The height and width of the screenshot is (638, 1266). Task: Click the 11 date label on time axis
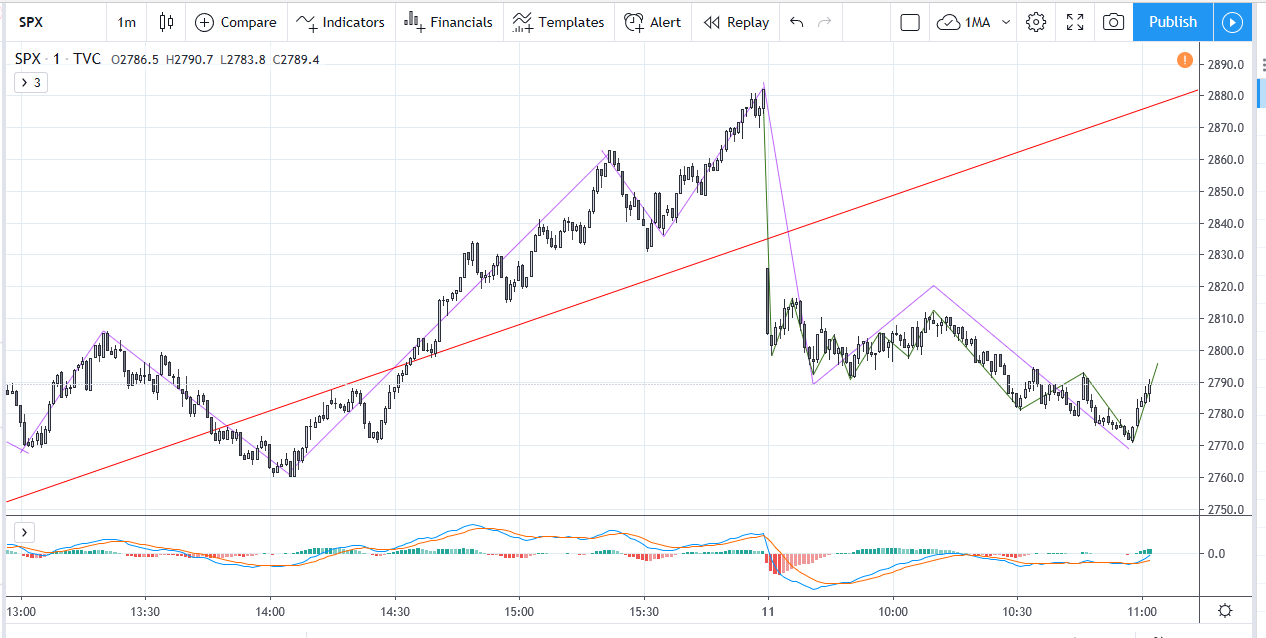pyautogui.click(x=767, y=611)
